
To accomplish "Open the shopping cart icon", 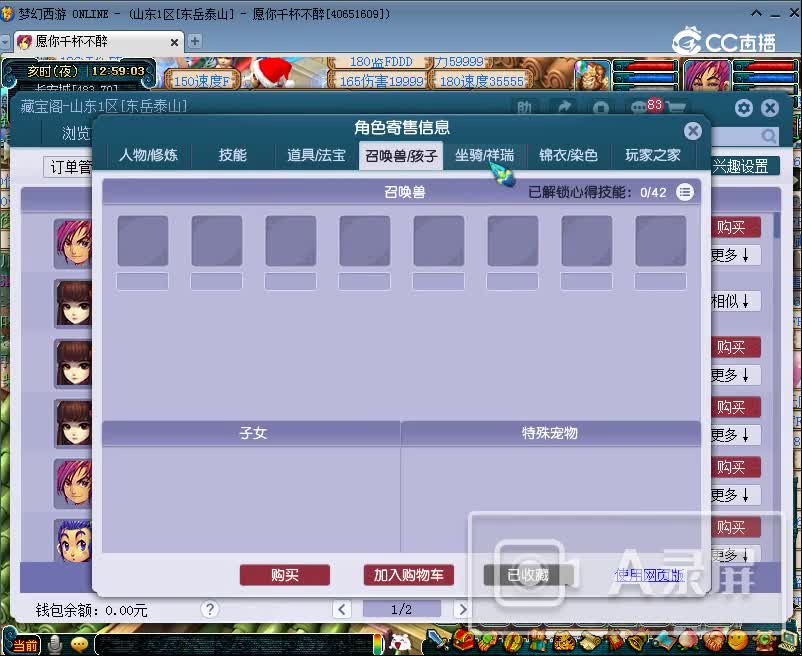I will pyautogui.click(x=676, y=108).
